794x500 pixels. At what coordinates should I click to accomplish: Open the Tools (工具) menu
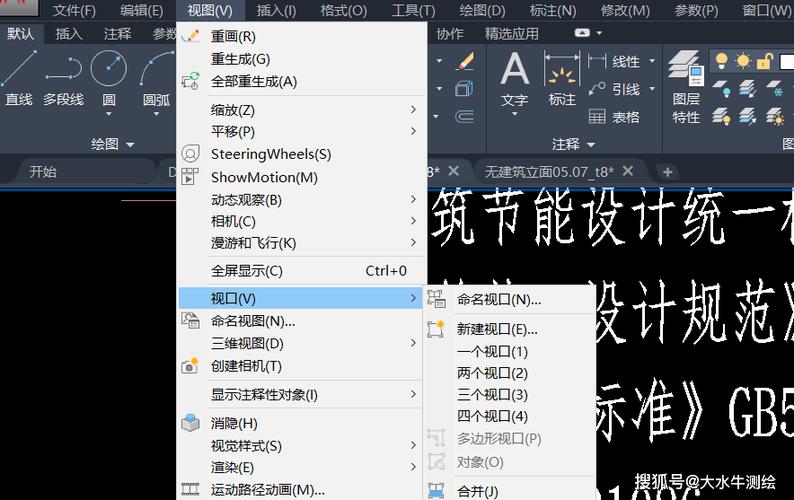point(413,10)
